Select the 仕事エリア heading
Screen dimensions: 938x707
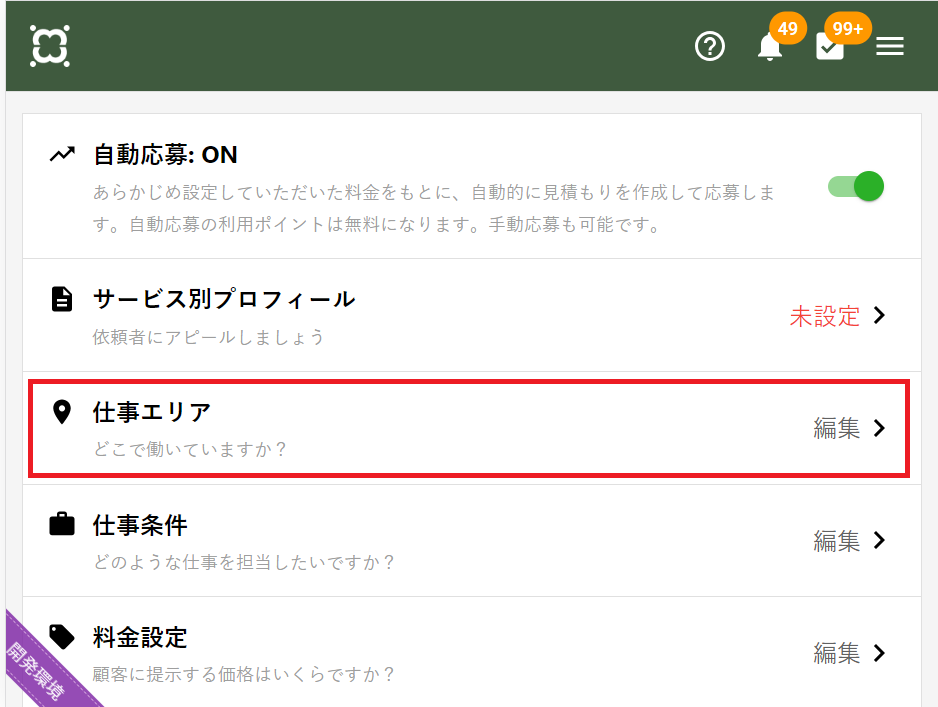coord(152,412)
